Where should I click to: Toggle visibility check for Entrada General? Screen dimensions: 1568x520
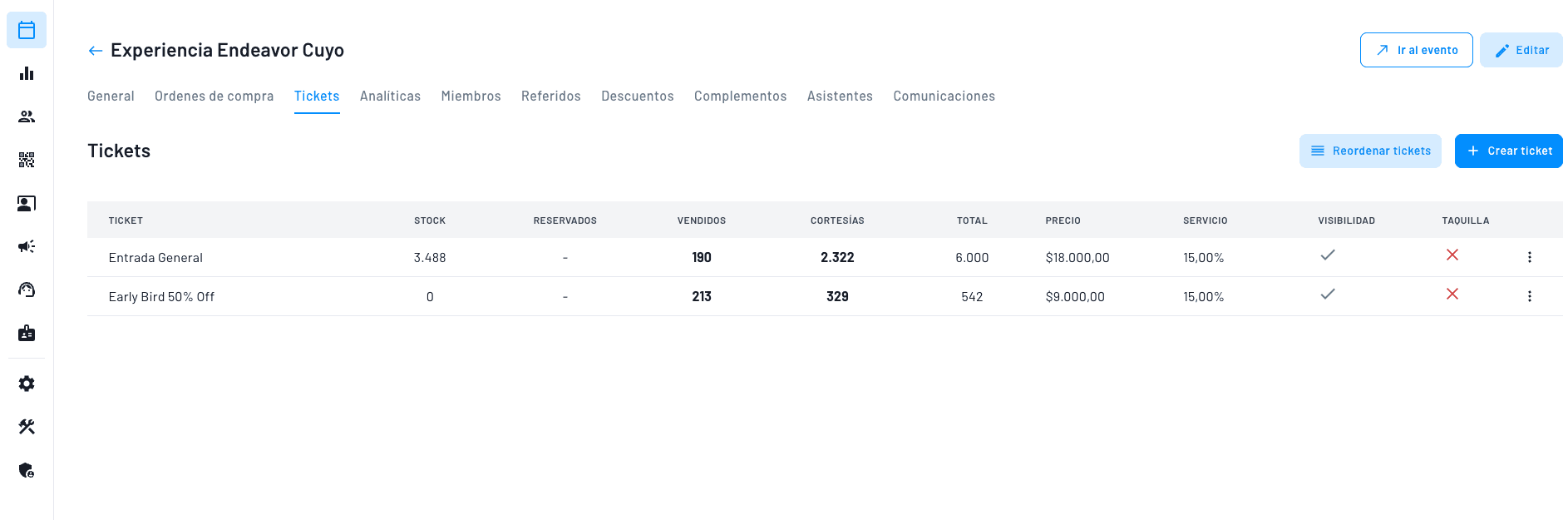click(1328, 255)
